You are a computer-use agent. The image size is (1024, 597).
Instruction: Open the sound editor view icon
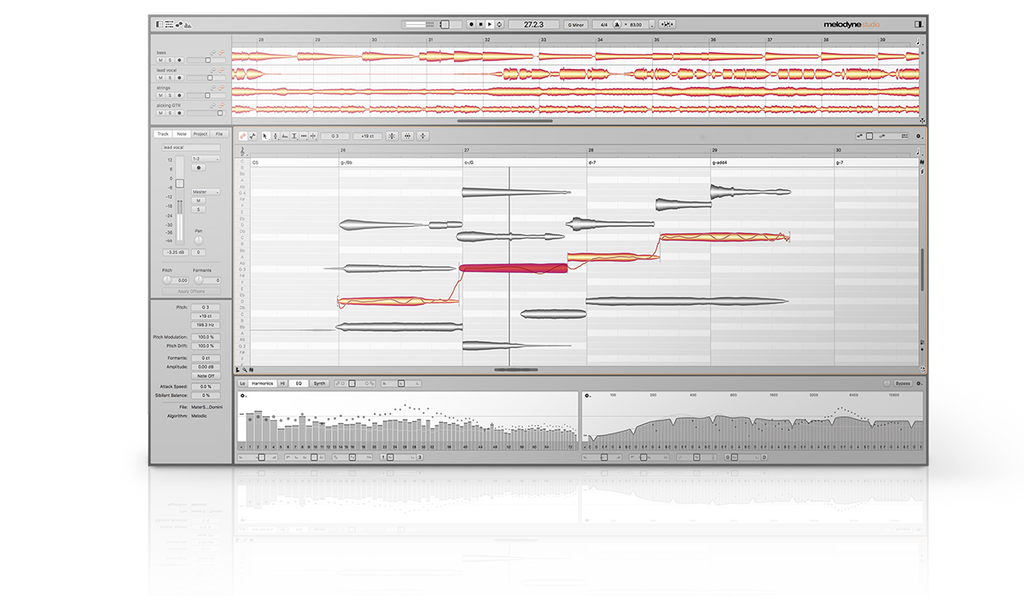pyautogui.click(x=188, y=25)
